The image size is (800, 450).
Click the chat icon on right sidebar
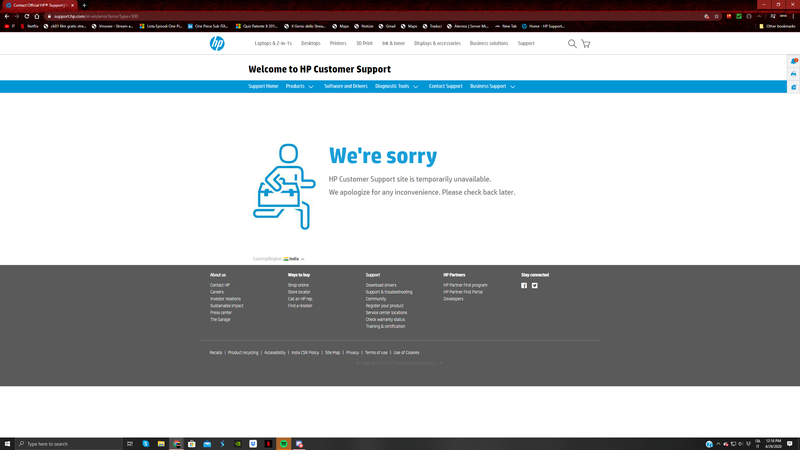[x=793, y=87]
